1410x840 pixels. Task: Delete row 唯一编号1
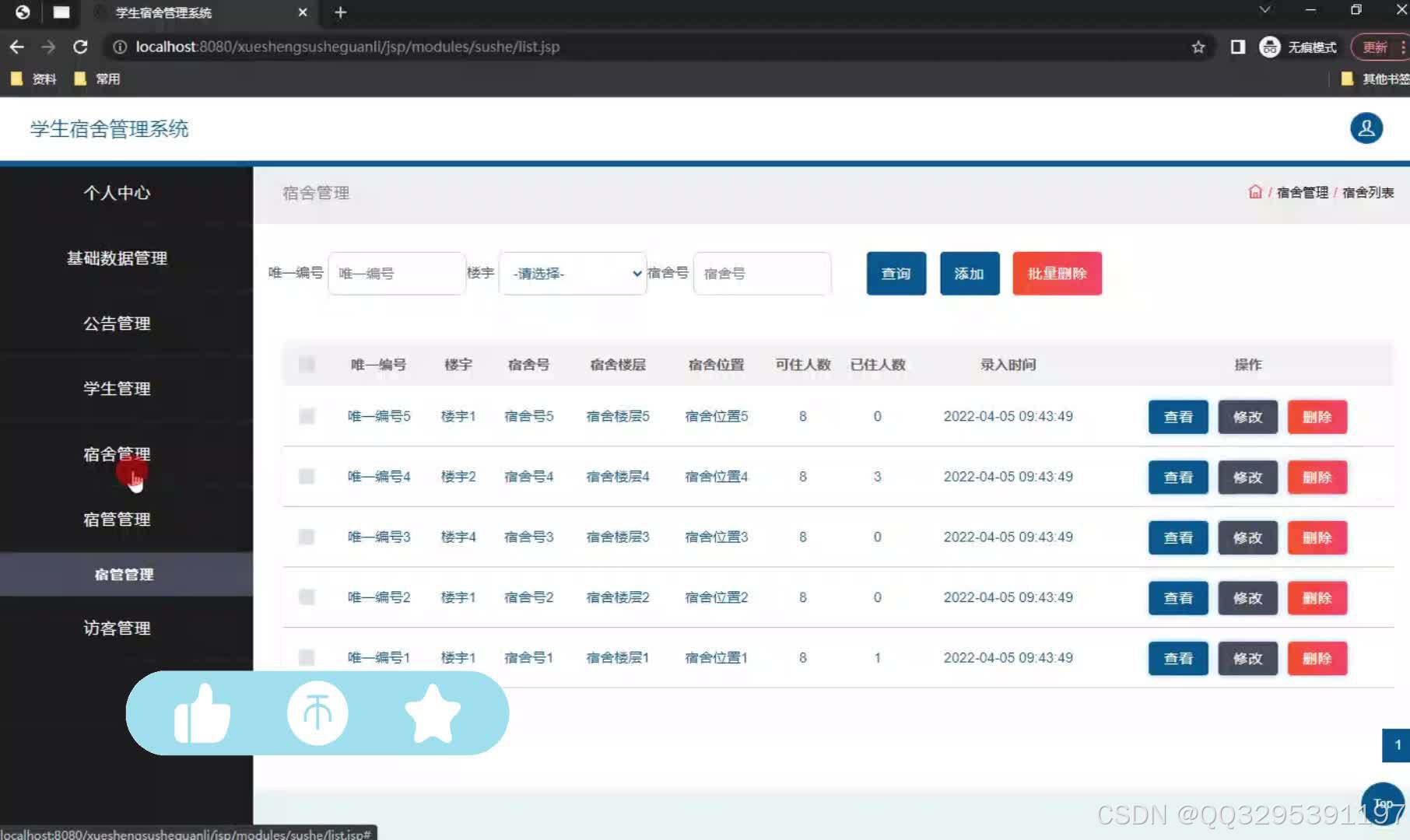click(x=1317, y=658)
